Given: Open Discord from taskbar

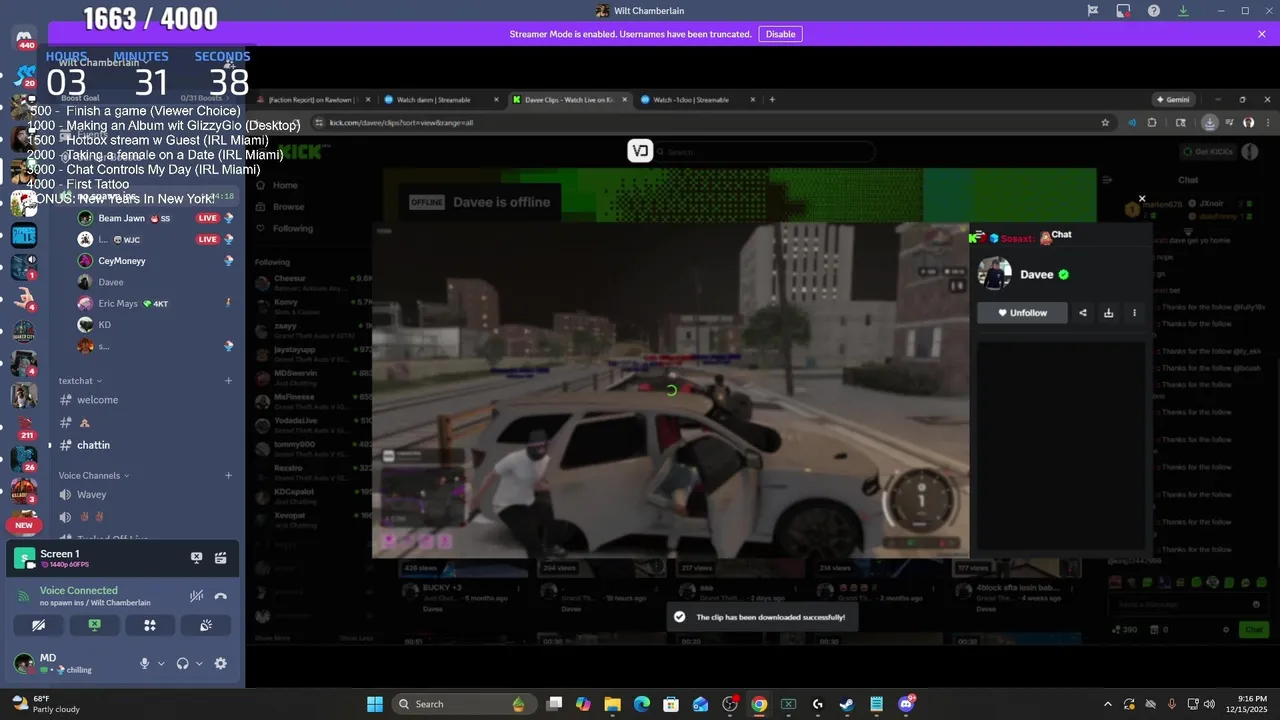Looking at the screenshot, I should tap(906, 704).
